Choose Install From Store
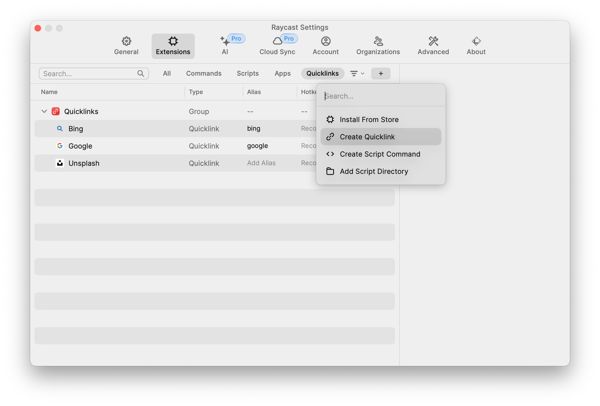The image size is (600, 406). pos(381,119)
